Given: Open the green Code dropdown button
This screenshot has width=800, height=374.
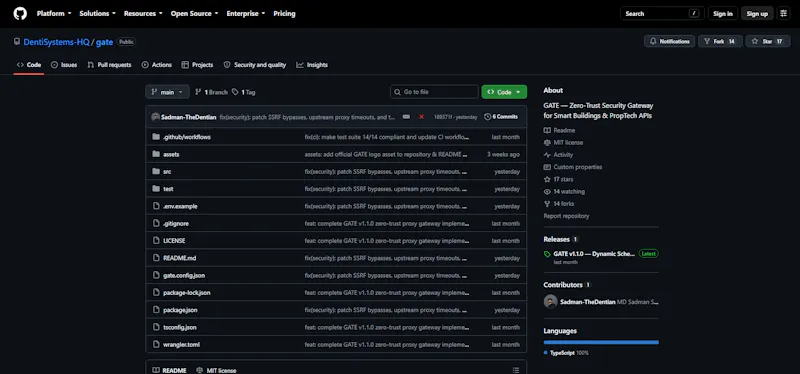Looking at the screenshot, I should [x=504, y=92].
